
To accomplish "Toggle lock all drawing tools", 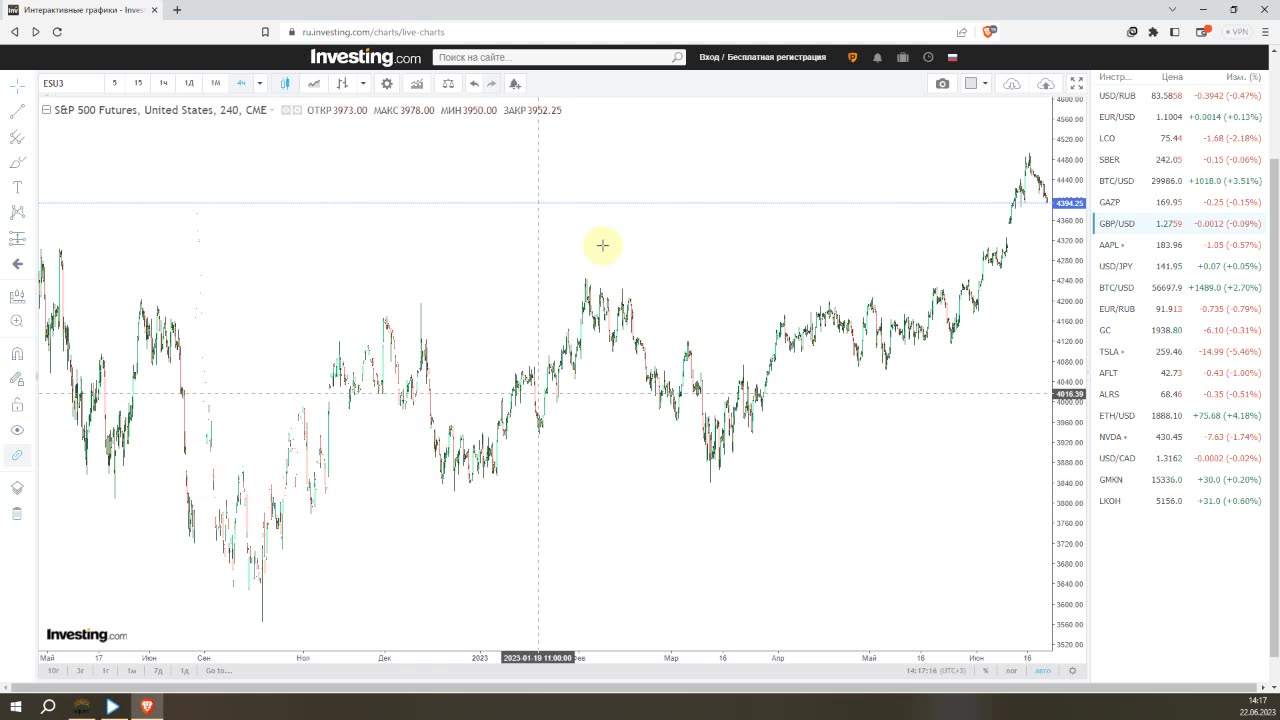I will click(x=17, y=405).
